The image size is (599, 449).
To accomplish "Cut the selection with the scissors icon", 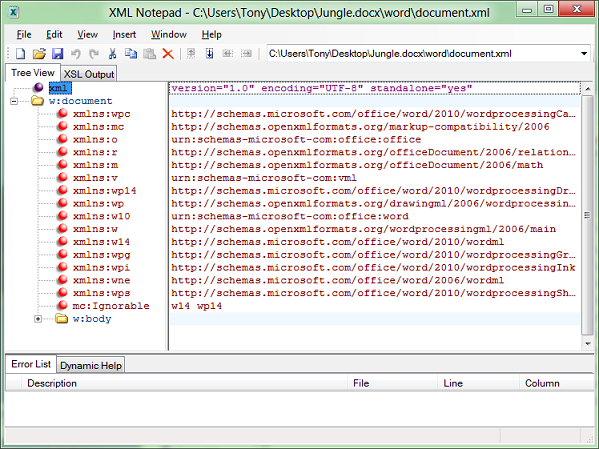I will [112, 54].
